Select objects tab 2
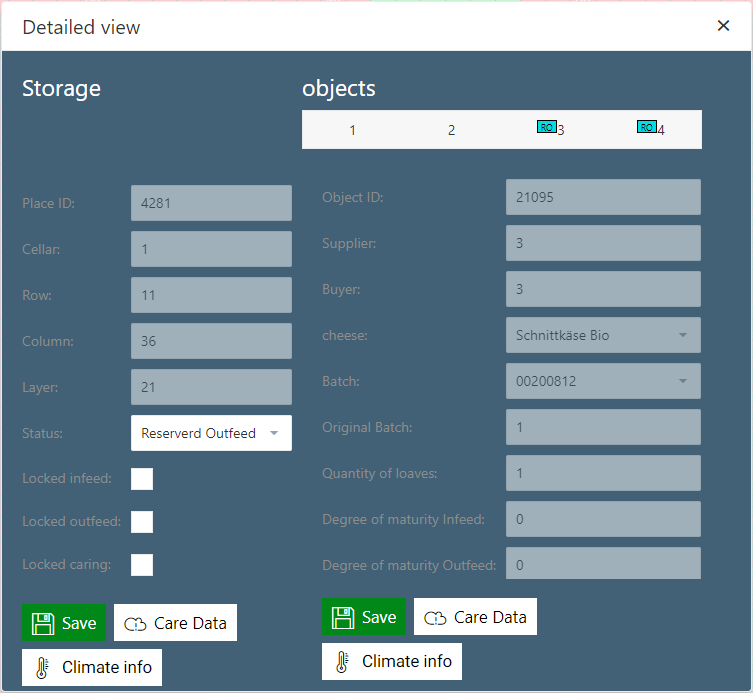Viewport: 753px width, 693px height. (451, 130)
